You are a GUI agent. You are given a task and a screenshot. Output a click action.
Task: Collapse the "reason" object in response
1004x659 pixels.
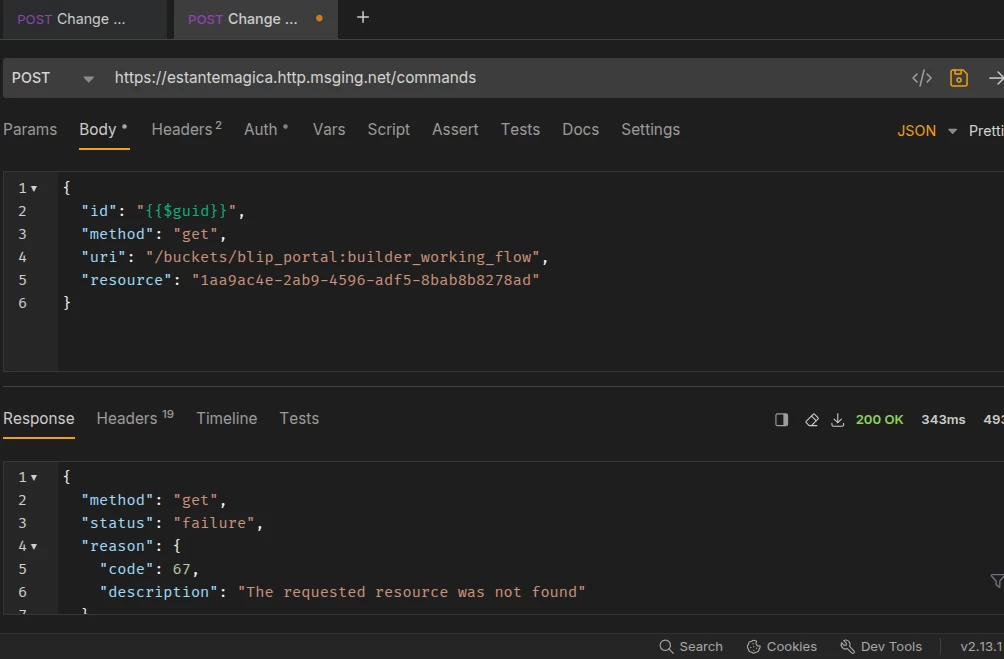34,546
